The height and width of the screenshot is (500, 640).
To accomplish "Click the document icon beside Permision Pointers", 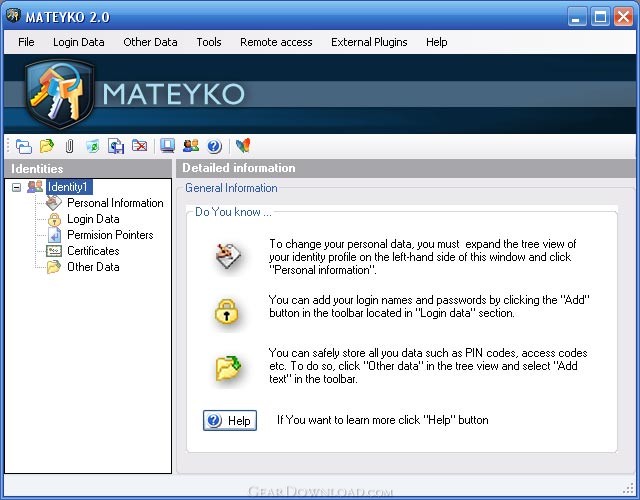I will 54,235.
